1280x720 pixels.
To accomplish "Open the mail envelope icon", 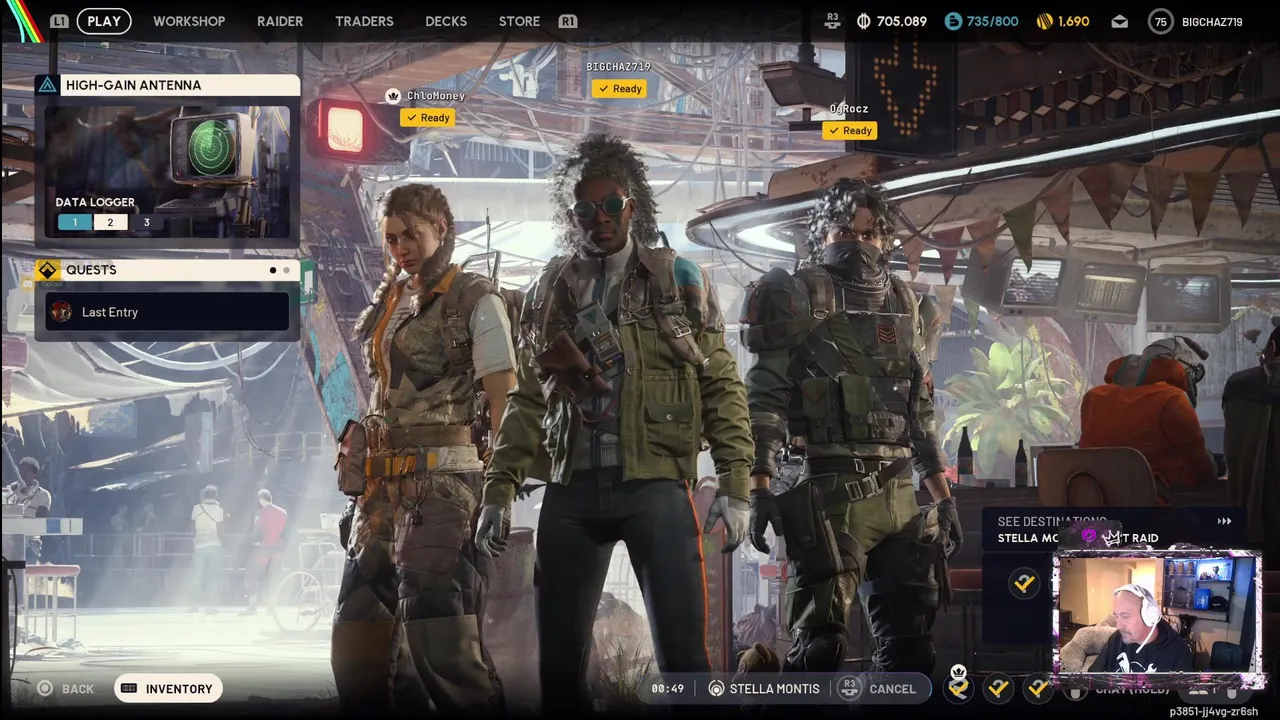I will coord(1119,21).
